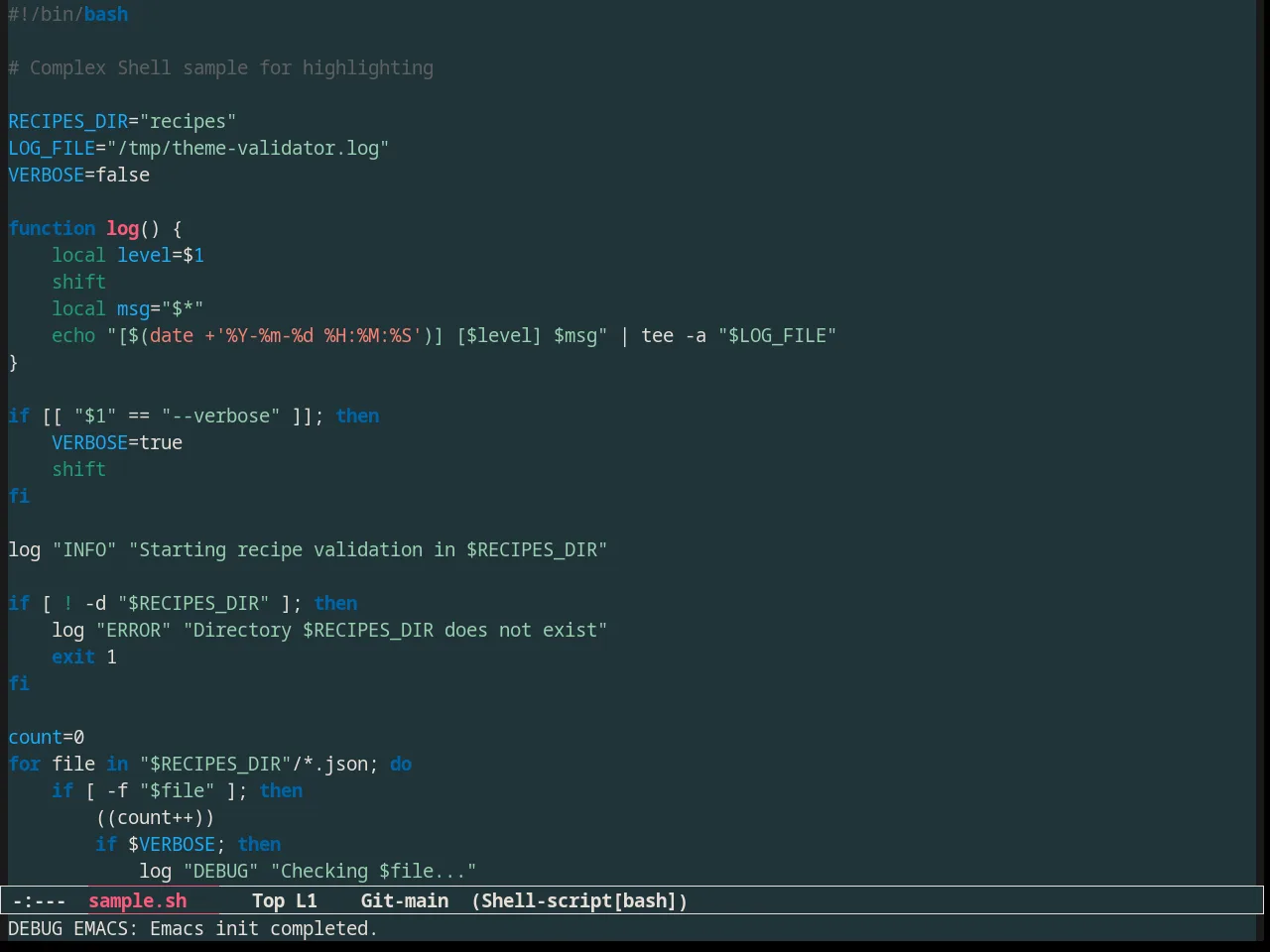Click the Top position indicator in mode line

tap(268, 900)
